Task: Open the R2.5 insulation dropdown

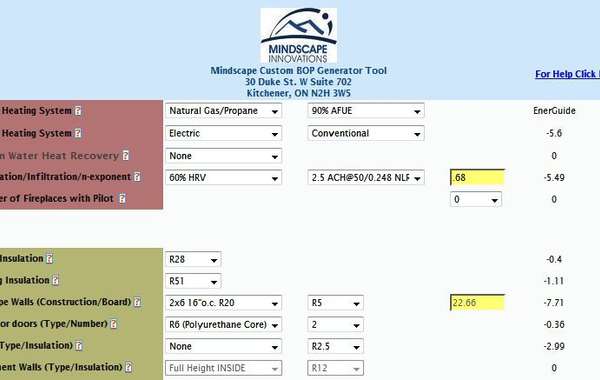Action: 335,346
